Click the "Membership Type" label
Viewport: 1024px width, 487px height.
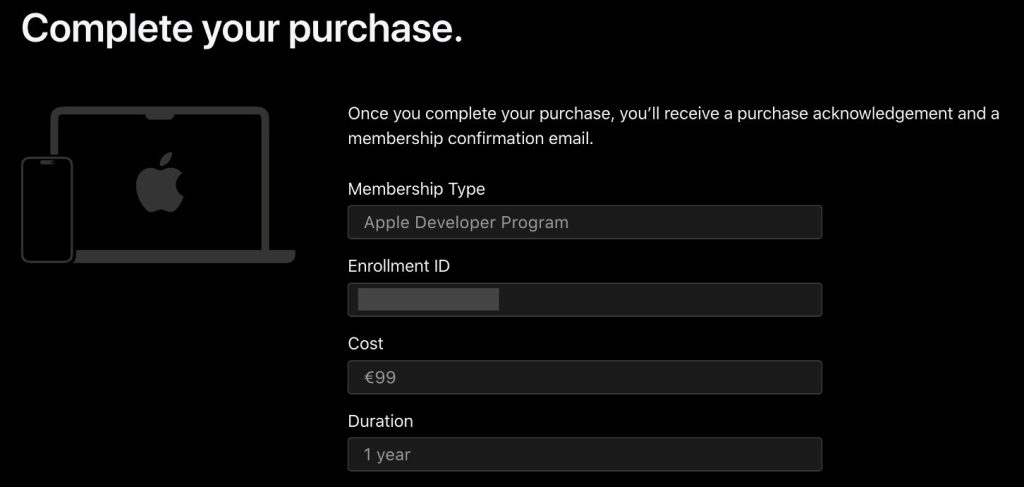pyautogui.click(x=416, y=189)
